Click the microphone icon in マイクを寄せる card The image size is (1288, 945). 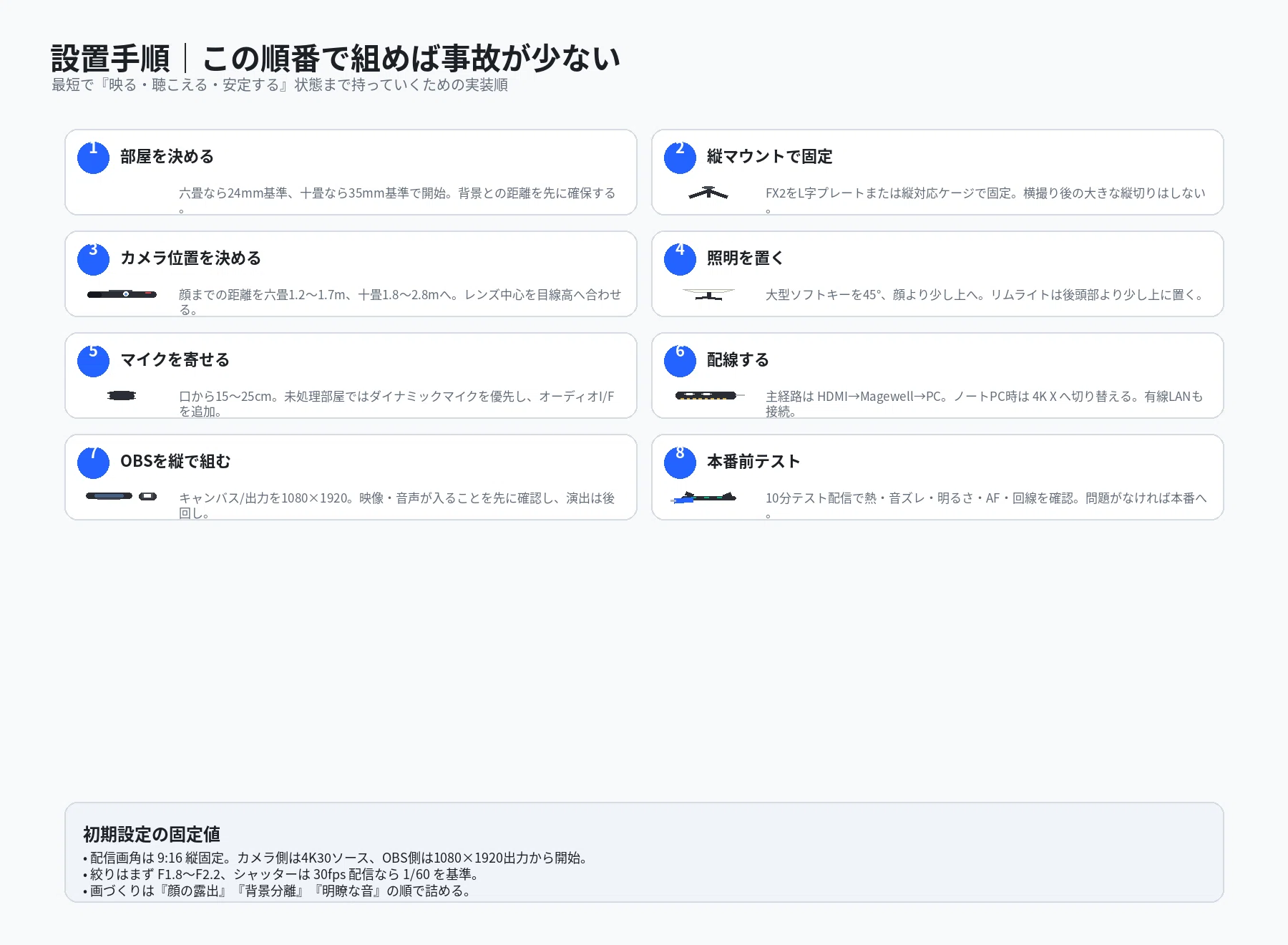[x=122, y=396]
